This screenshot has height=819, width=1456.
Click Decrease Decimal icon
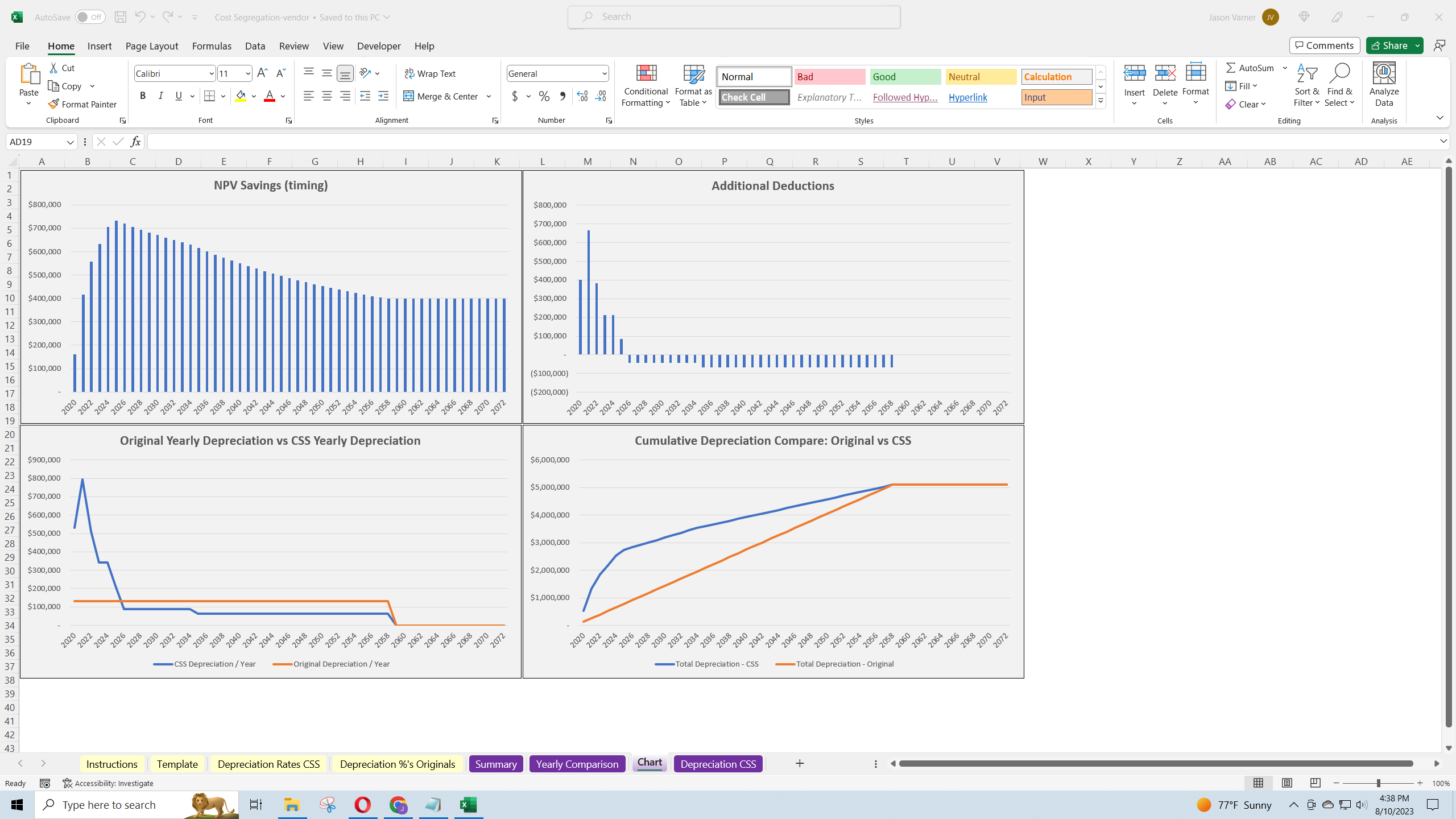tap(601, 96)
